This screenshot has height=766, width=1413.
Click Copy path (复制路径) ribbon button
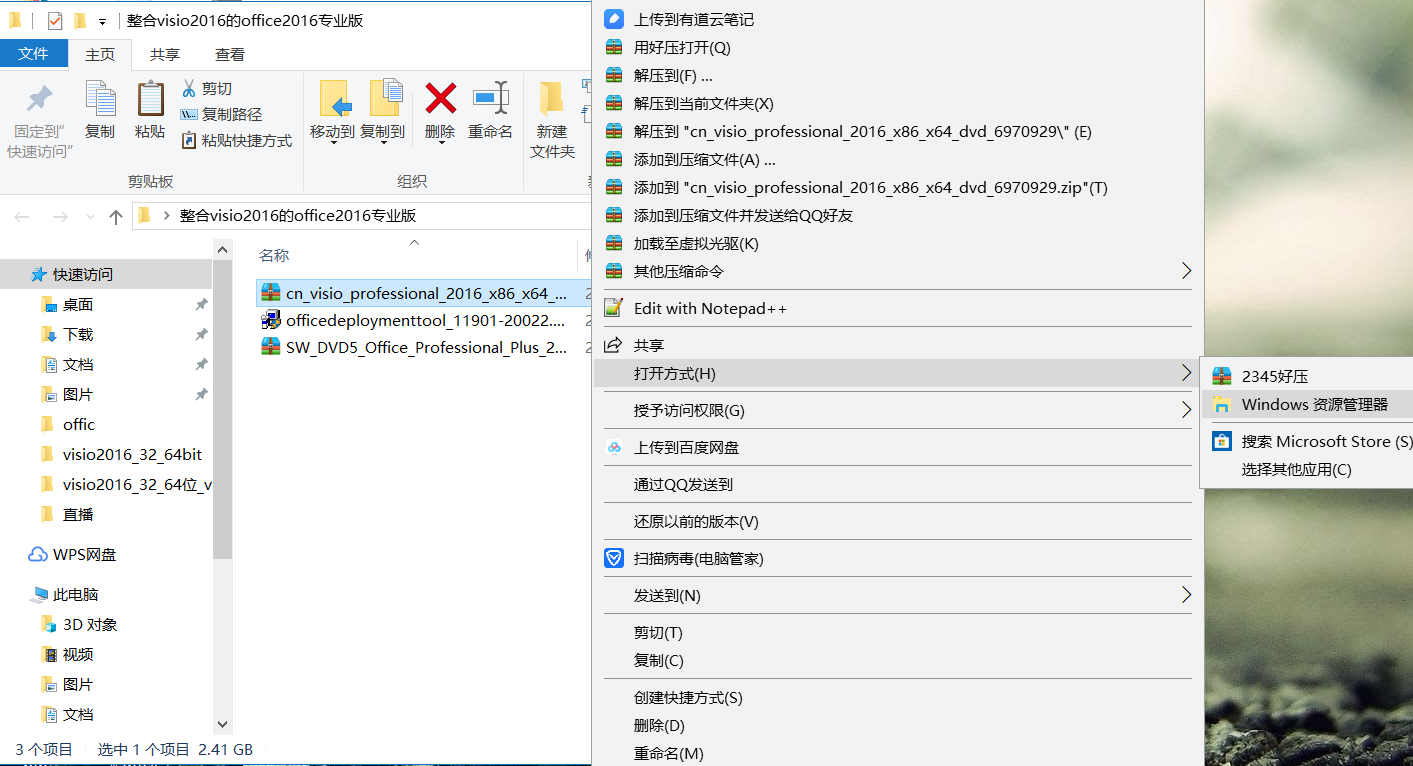221,114
